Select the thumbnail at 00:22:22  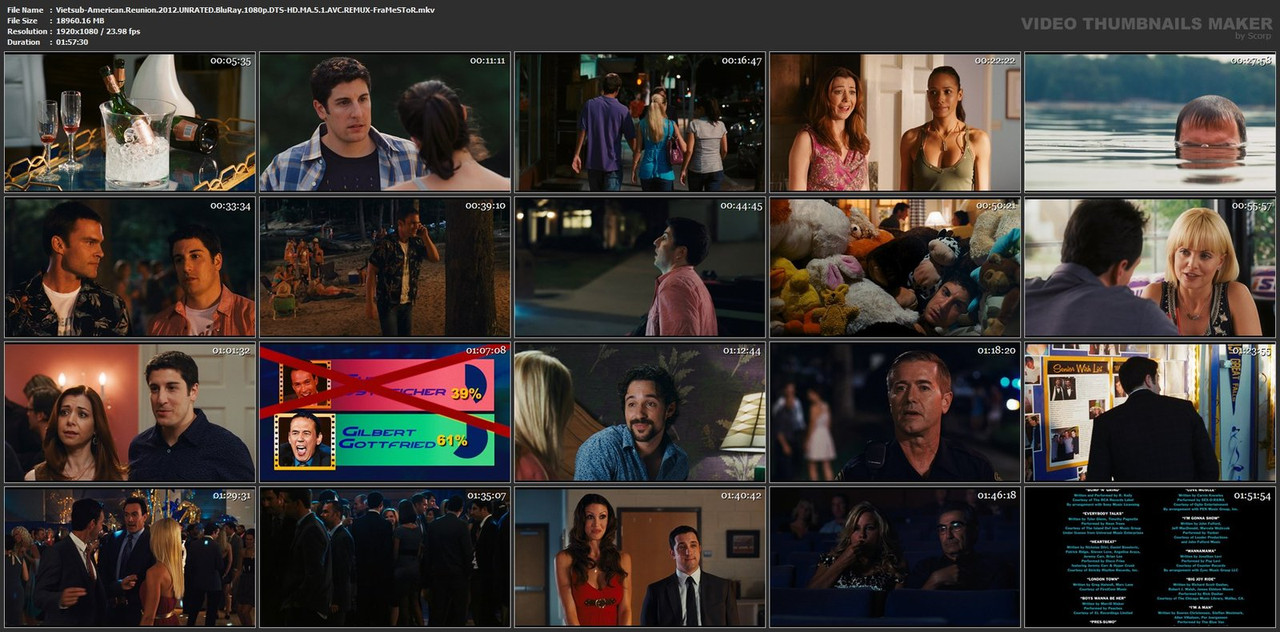[895, 122]
